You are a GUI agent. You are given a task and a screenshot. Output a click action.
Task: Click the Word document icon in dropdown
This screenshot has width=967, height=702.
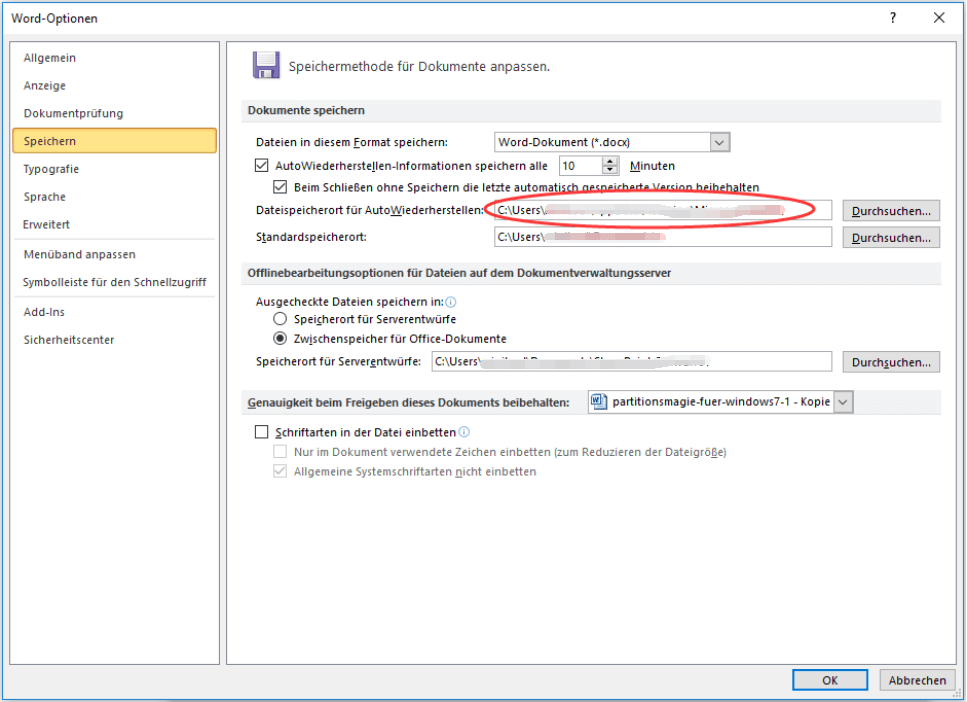coord(598,402)
